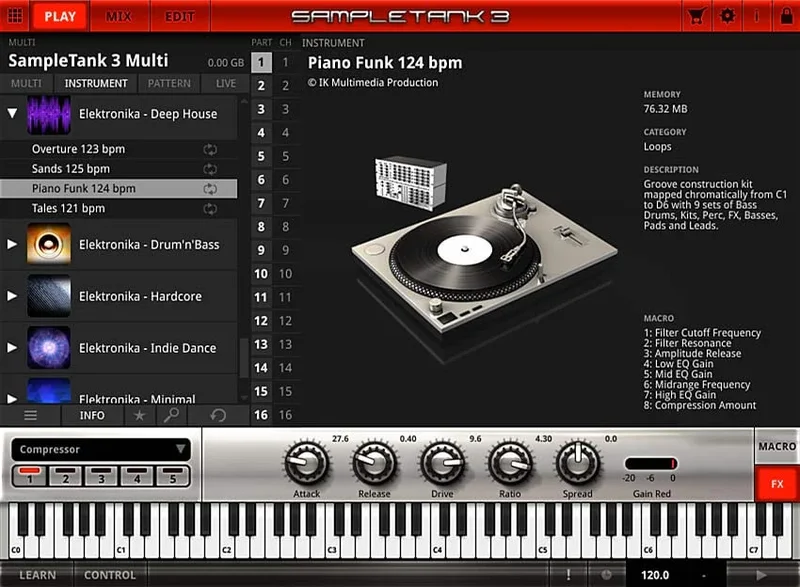The image size is (800, 587).
Task: Toggle the CONTROL button
Action: click(x=110, y=575)
